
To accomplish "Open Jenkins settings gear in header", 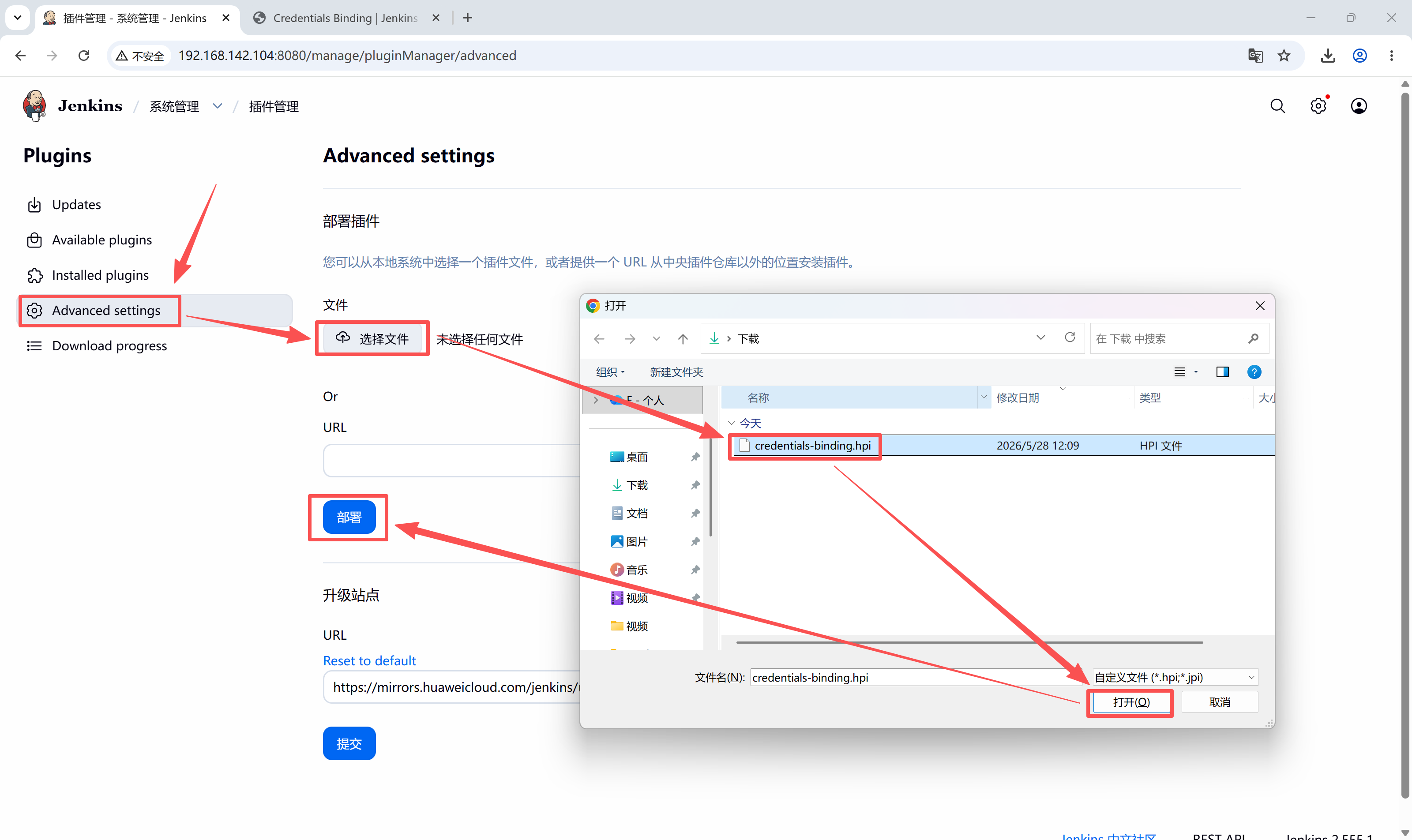I will (x=1318, y=106).
